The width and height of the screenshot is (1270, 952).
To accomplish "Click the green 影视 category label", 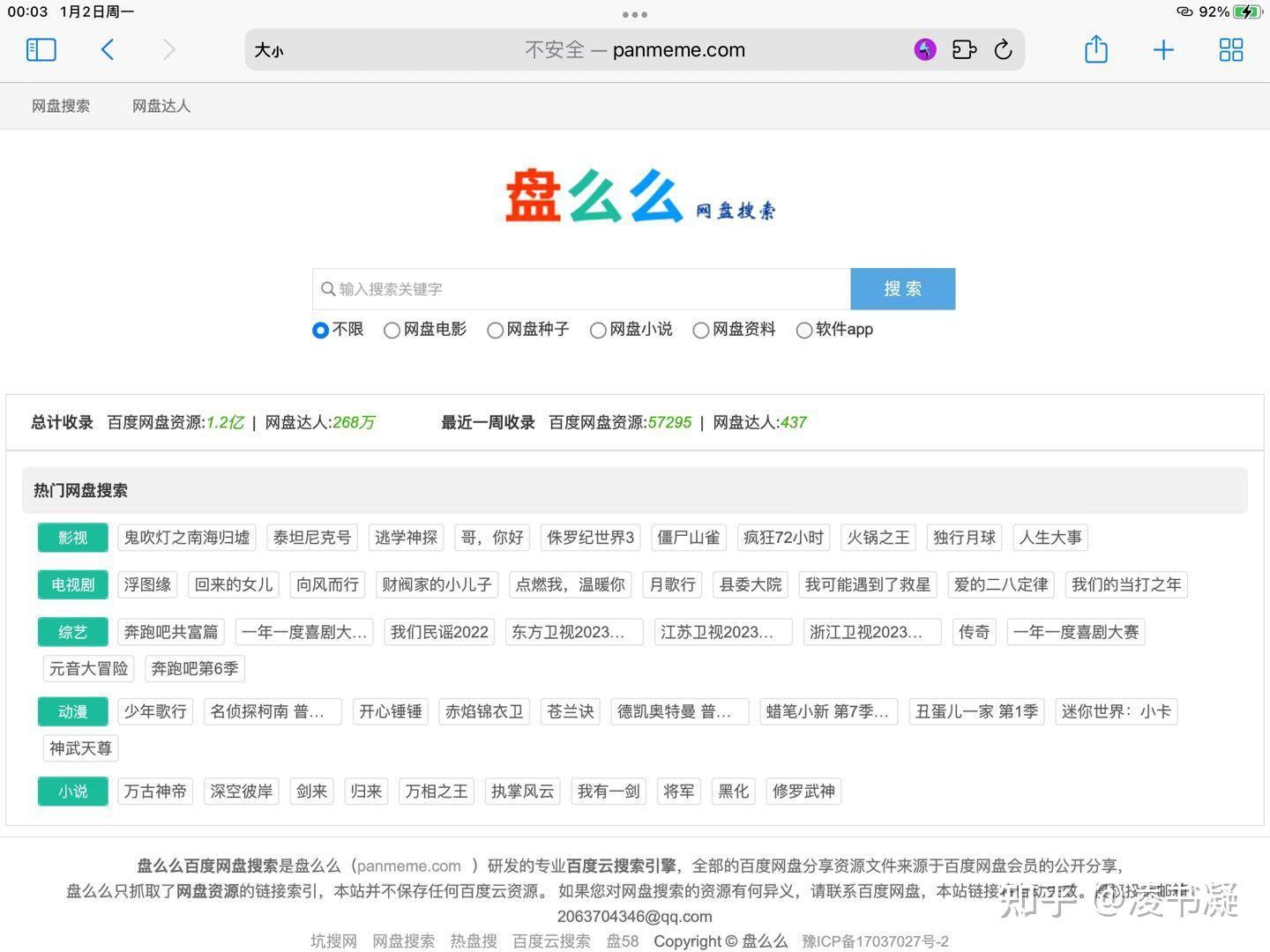I will [x=73, y=538].
